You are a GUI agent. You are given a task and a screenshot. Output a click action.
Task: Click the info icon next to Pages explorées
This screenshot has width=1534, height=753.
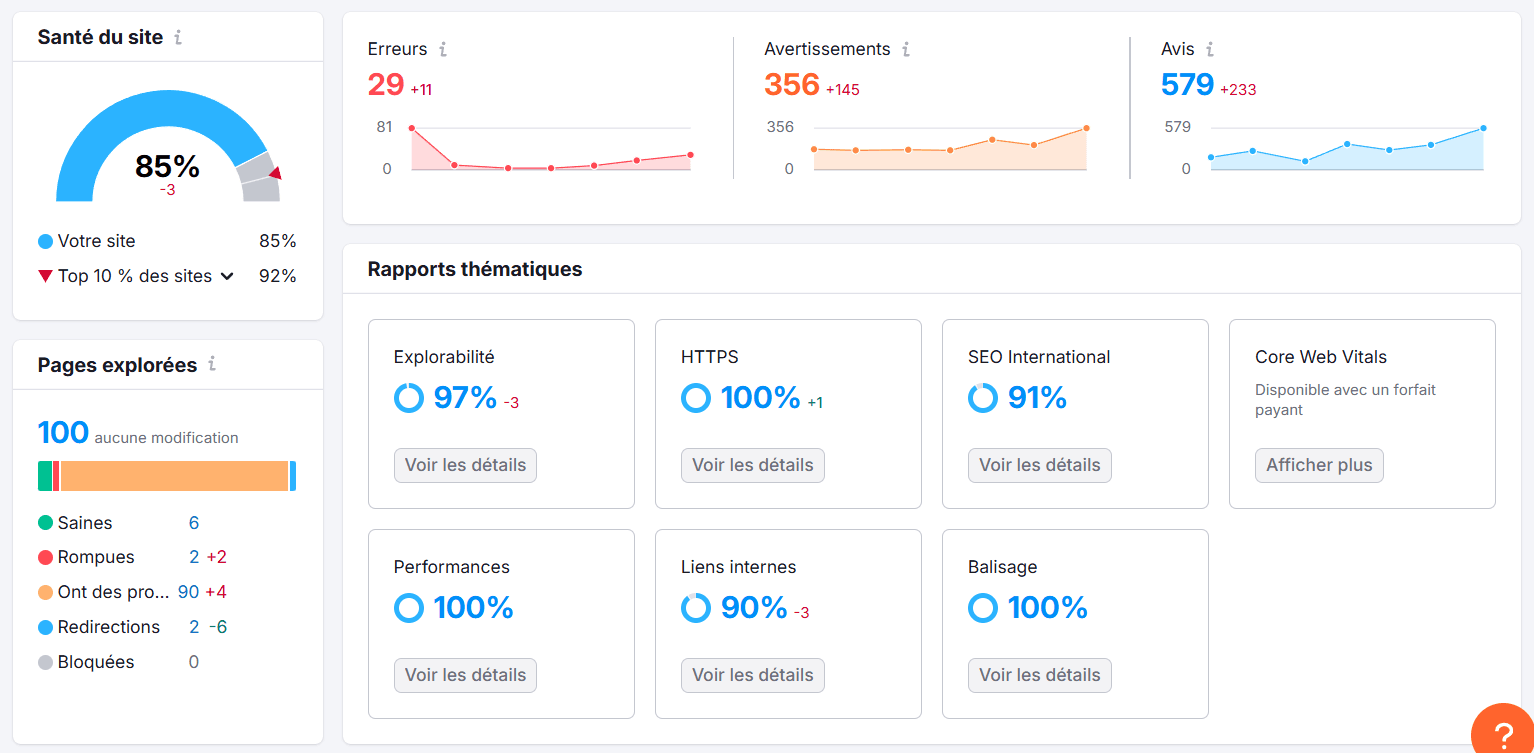(212, 364)
